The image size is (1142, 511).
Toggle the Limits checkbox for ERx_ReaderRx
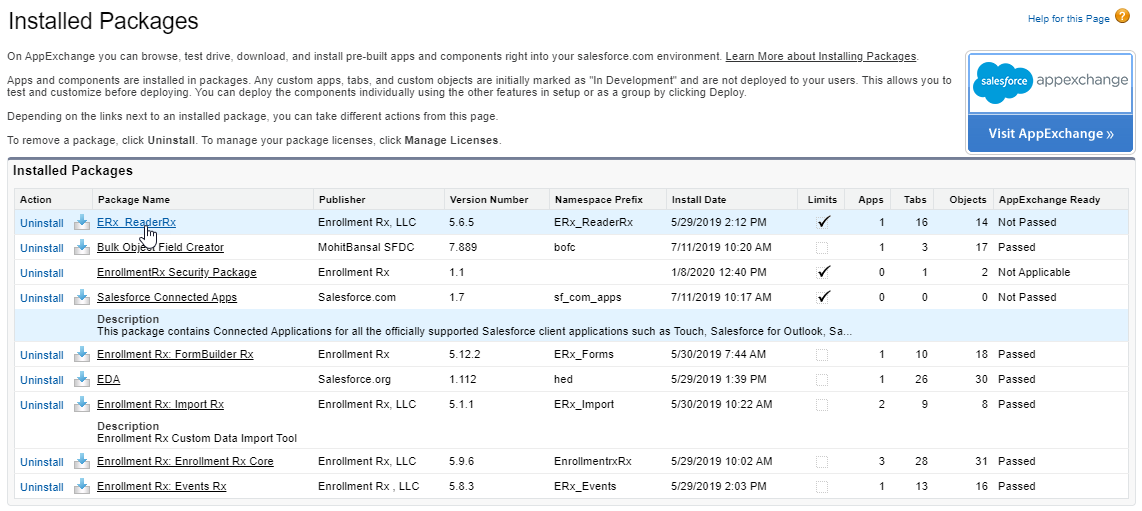[823, 222]
